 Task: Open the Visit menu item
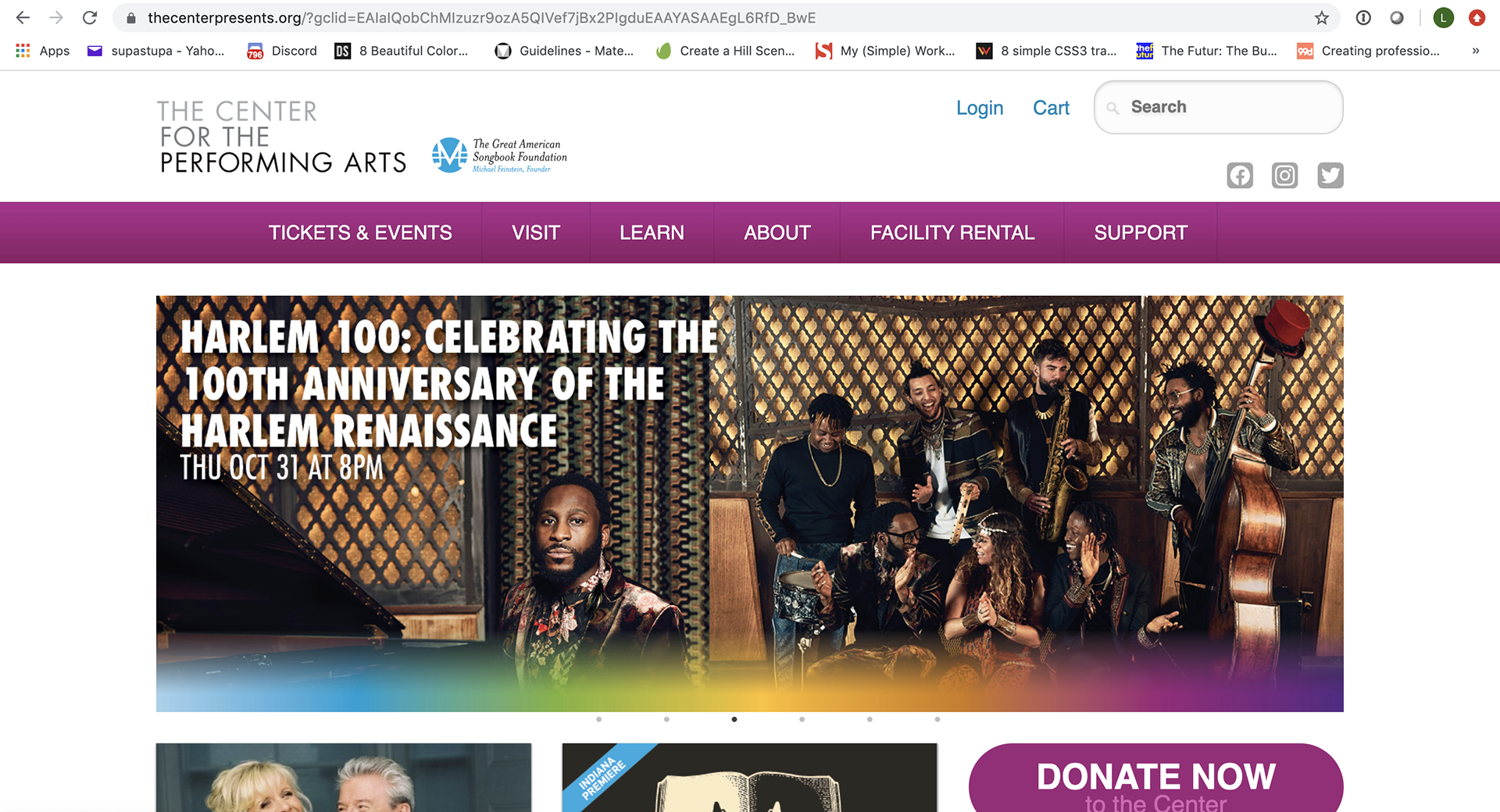[x=536, y=233]
